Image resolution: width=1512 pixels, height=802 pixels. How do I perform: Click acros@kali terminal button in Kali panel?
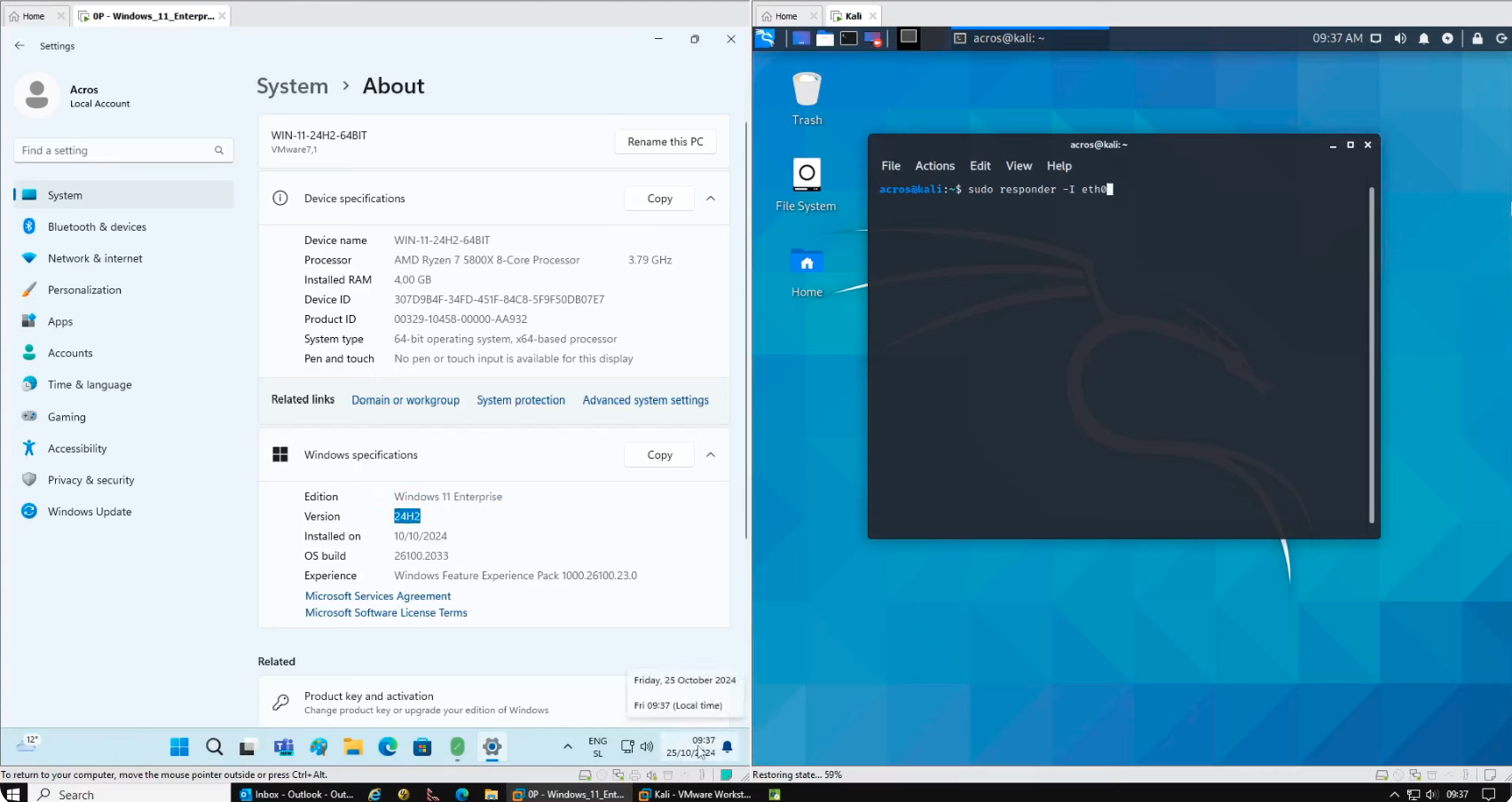click(x=1028, y=38)
